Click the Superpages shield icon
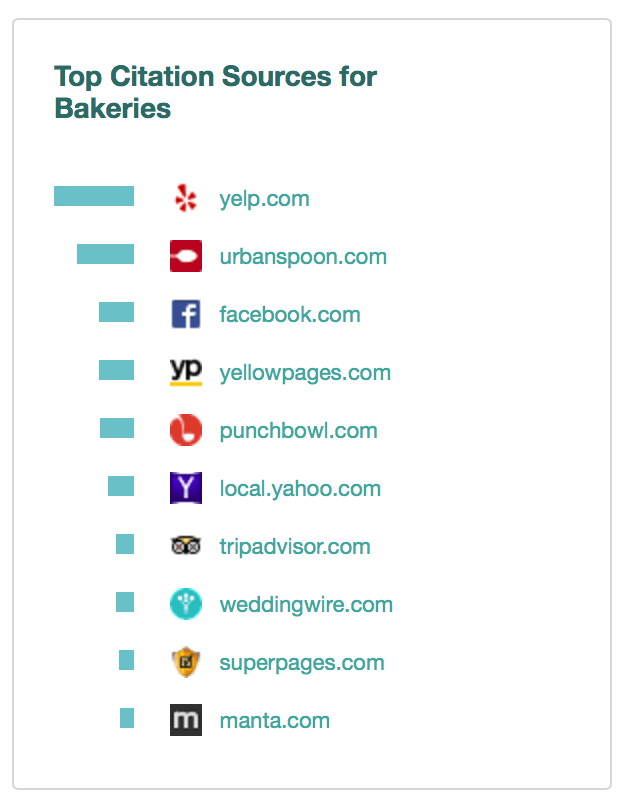The height and width of the screenshot is (804, 622). 186,662
